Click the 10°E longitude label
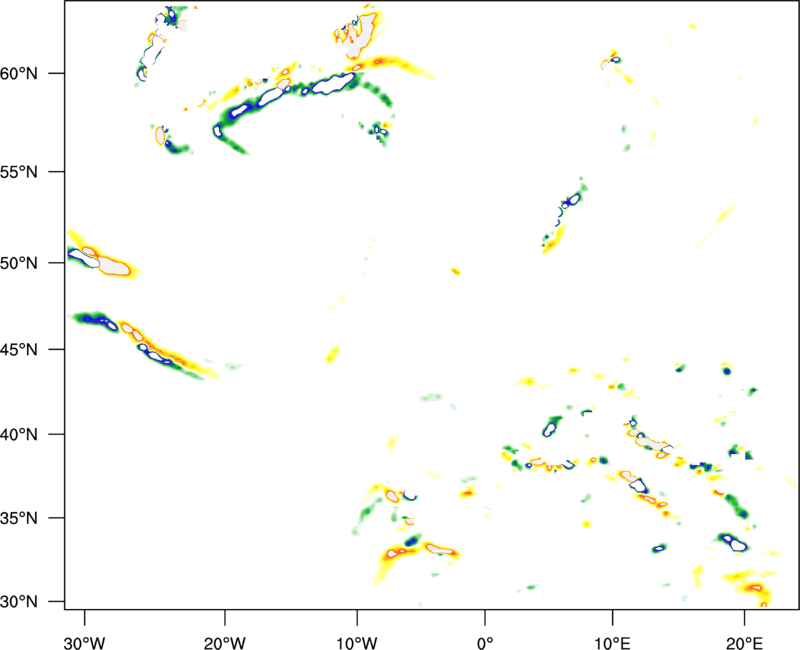The width and height of the screenshot is (800, 650). 612,643
